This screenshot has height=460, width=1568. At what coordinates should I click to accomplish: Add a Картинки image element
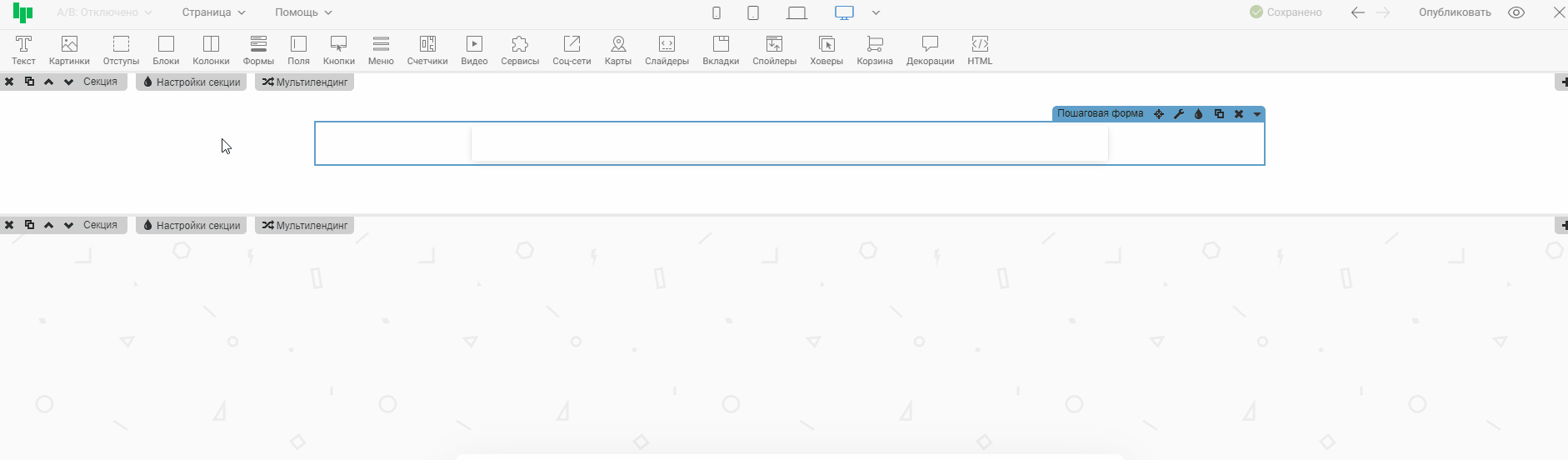point(69,50)
